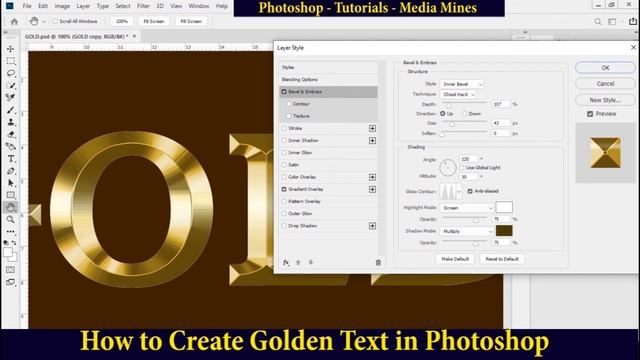Viewport: 640px width, 360px height.
Task: Move effect down arrow in Layer Style
Action: (x=311, y=262)
